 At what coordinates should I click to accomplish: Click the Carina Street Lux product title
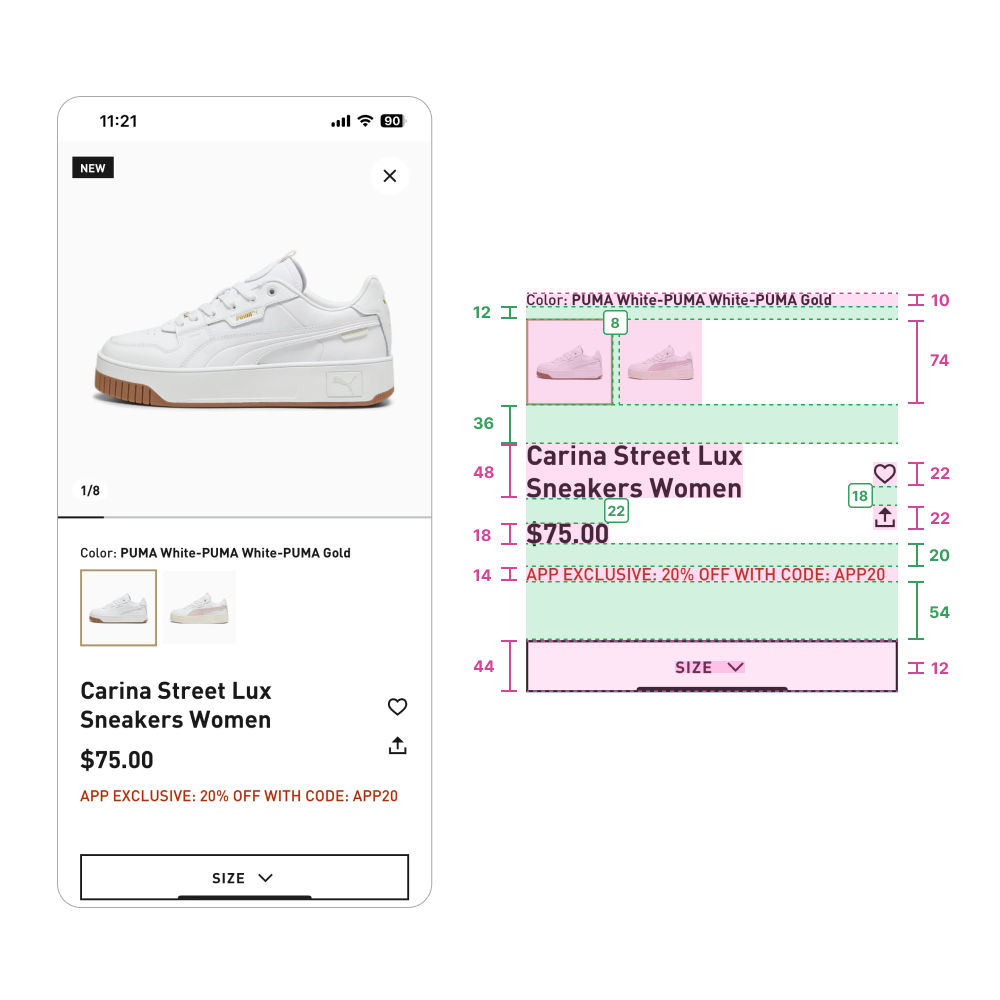[176, 705]
